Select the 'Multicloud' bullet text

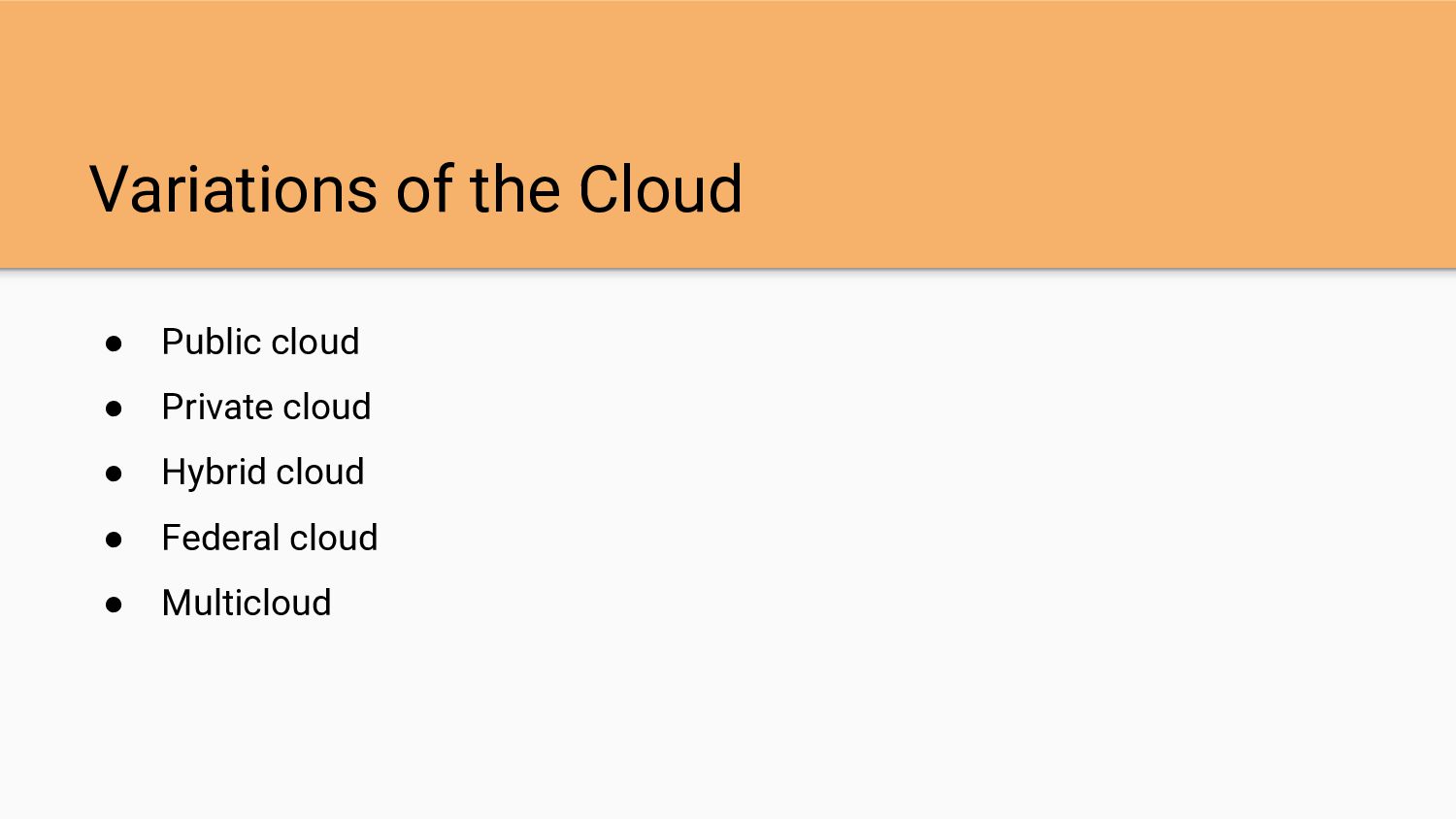pyautogui.click(x=247, y=603)
